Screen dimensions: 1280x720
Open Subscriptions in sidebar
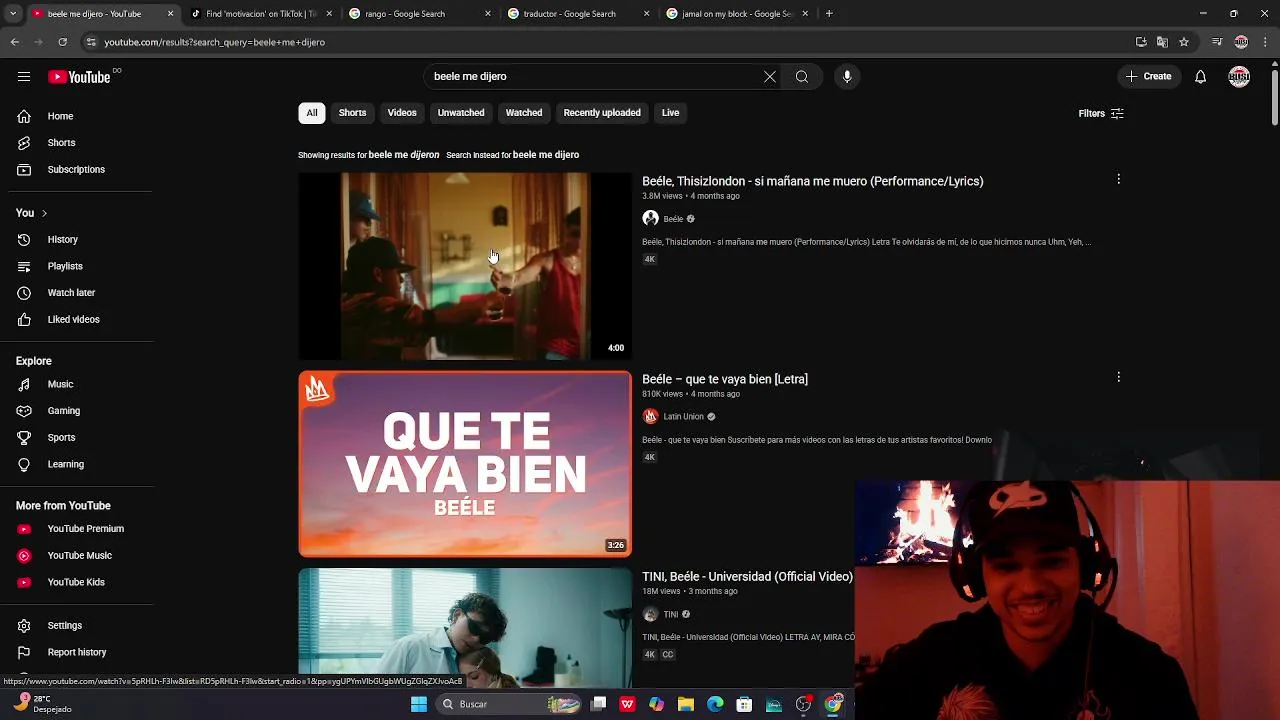[76, 169]
